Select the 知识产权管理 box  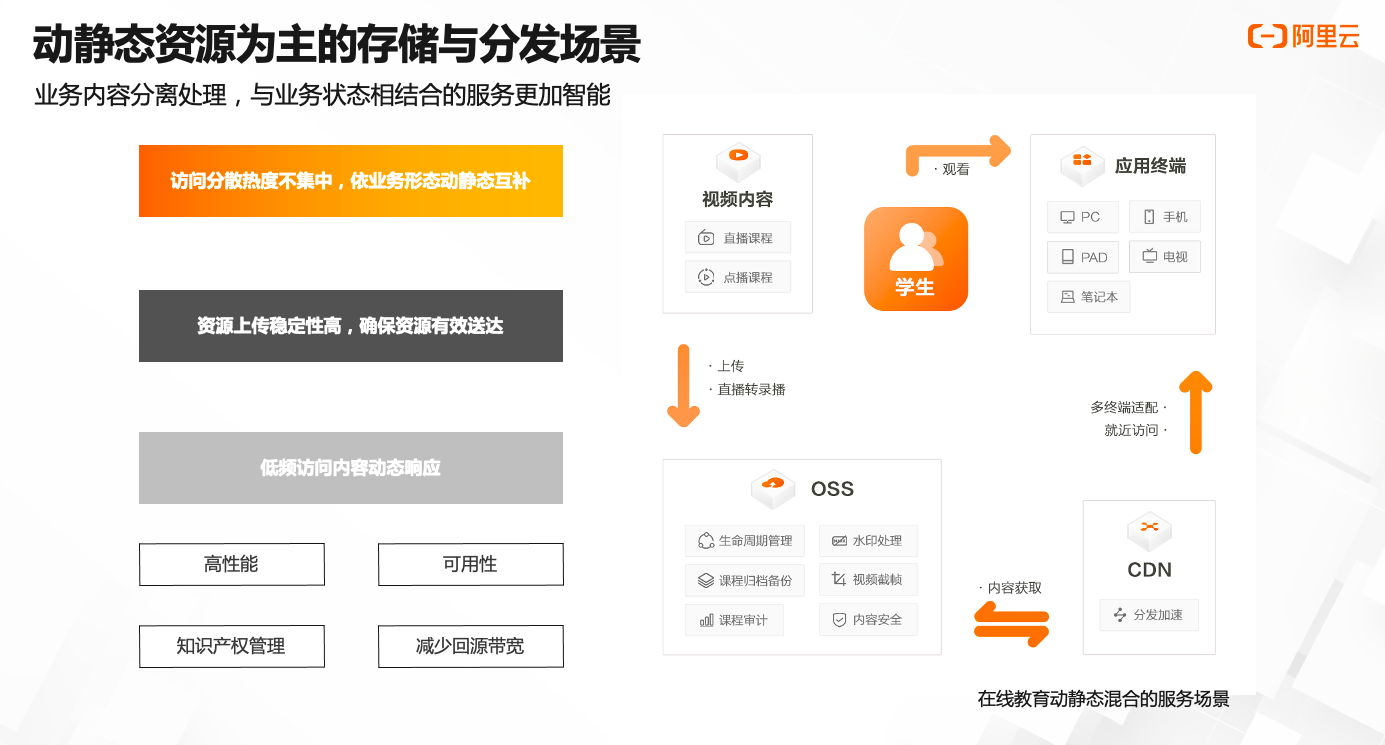pyautogui.click(x=232, y=646)
